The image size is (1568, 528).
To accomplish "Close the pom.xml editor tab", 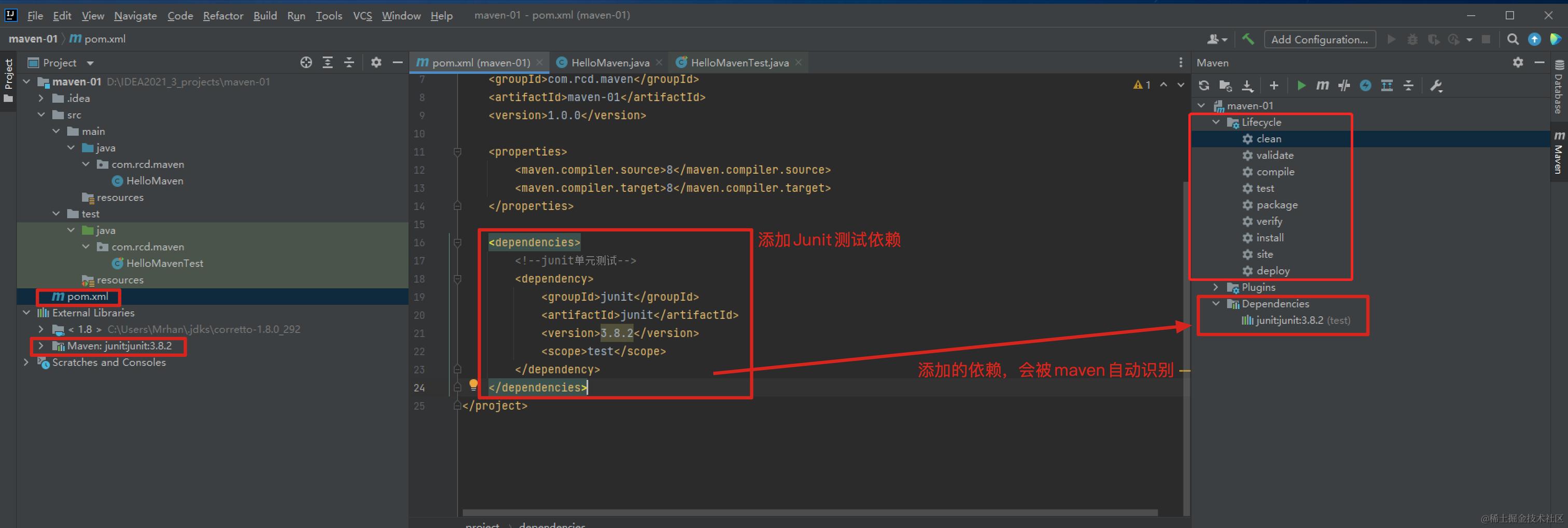I will pyautogui.click(x=540, y=63).
